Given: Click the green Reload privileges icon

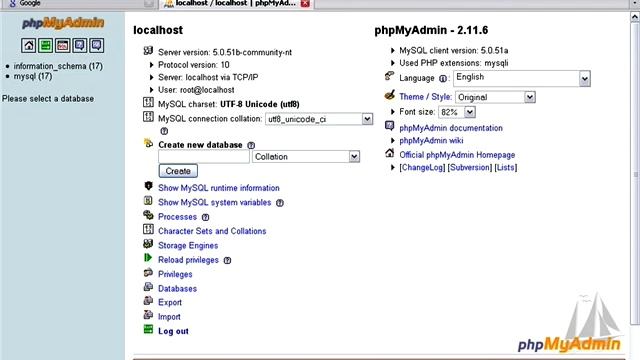Looking at the screenshot, I should pyautogui.click(x=148, y=258).
